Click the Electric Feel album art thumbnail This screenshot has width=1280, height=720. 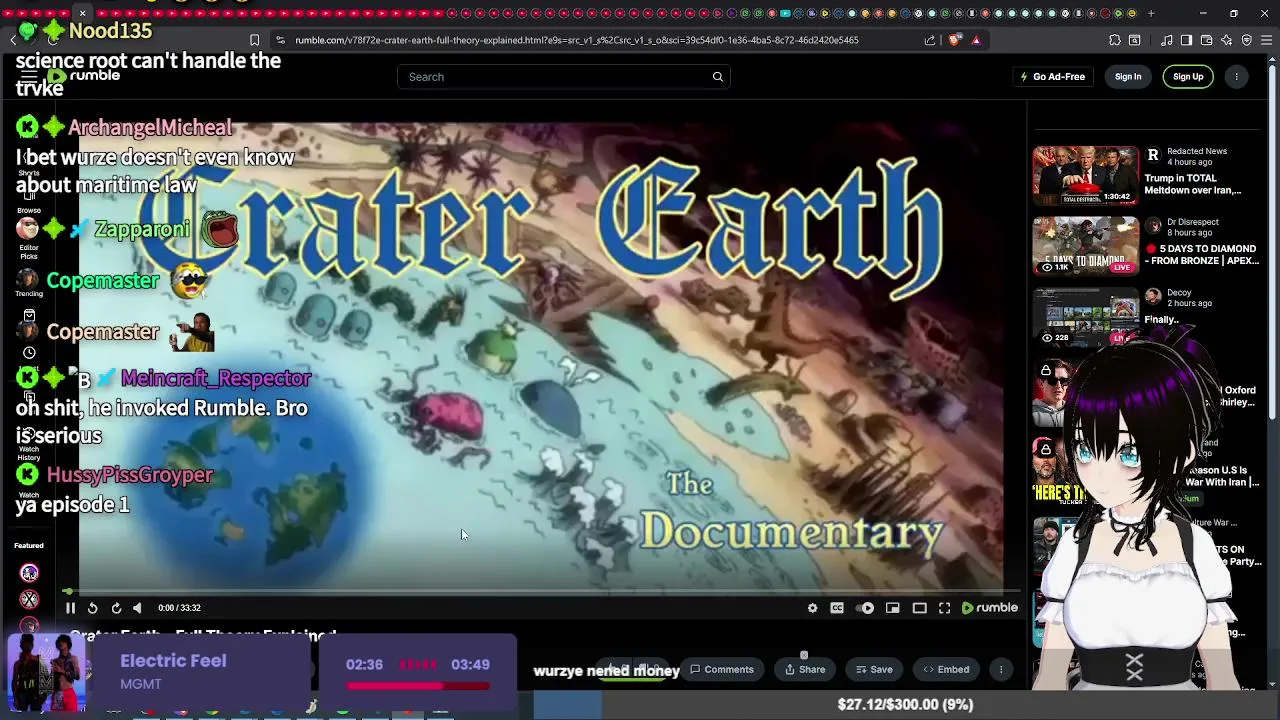[46, 672]
